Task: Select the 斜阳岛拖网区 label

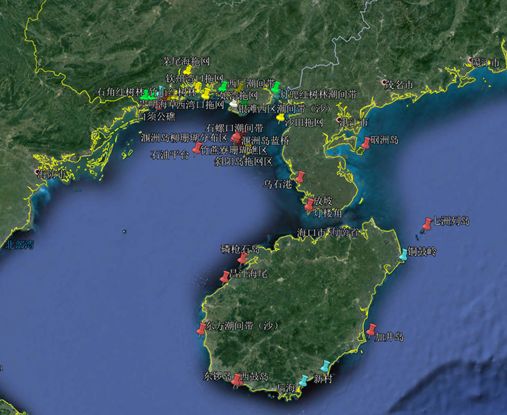Action: 243,162
